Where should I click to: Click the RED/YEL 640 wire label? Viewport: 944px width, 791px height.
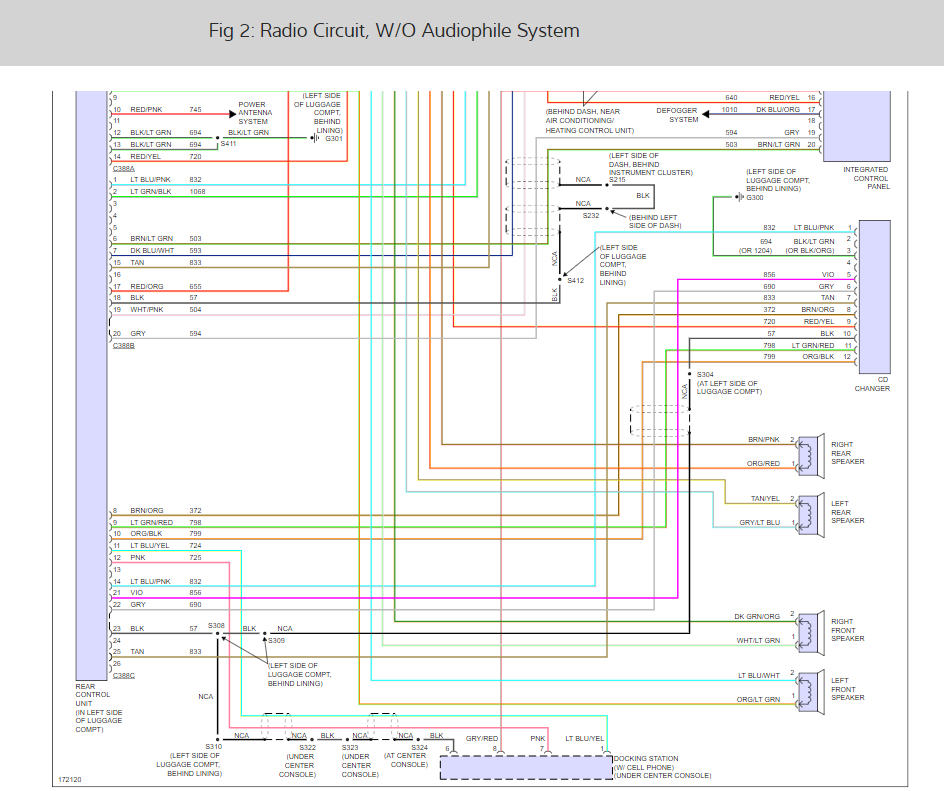[x=762, y=98]
